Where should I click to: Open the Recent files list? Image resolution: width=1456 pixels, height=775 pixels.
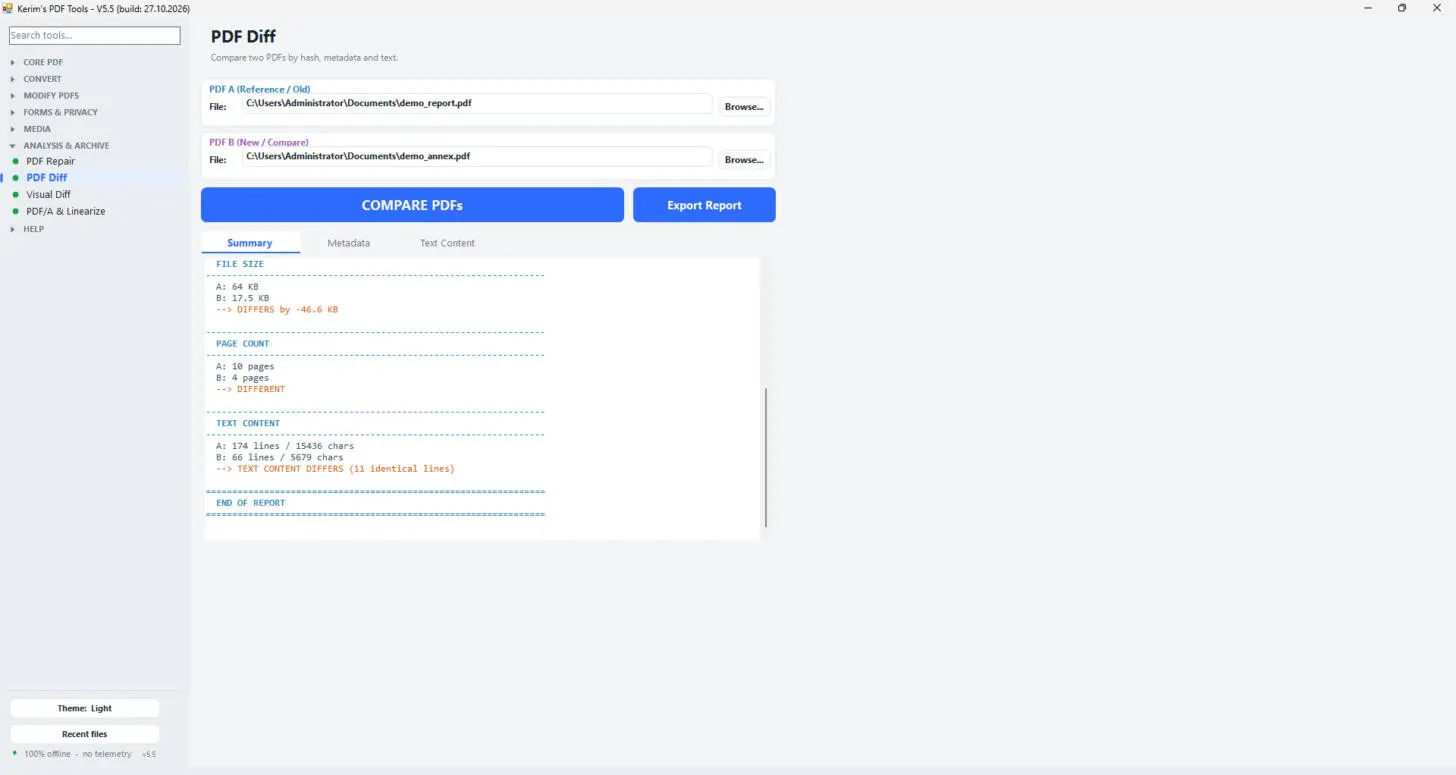coord(84,734)
